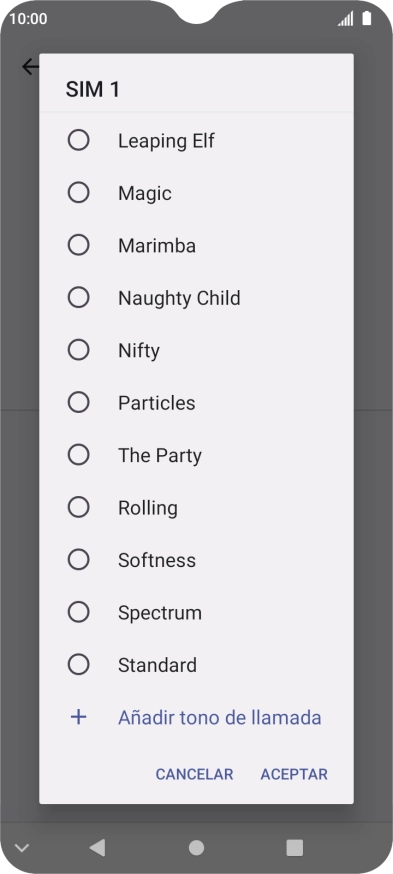Choose the Particles ringtone
Image resolution: width=393 pixels, height=874 pixels.
pyautogui.click(x=196, y=402)
